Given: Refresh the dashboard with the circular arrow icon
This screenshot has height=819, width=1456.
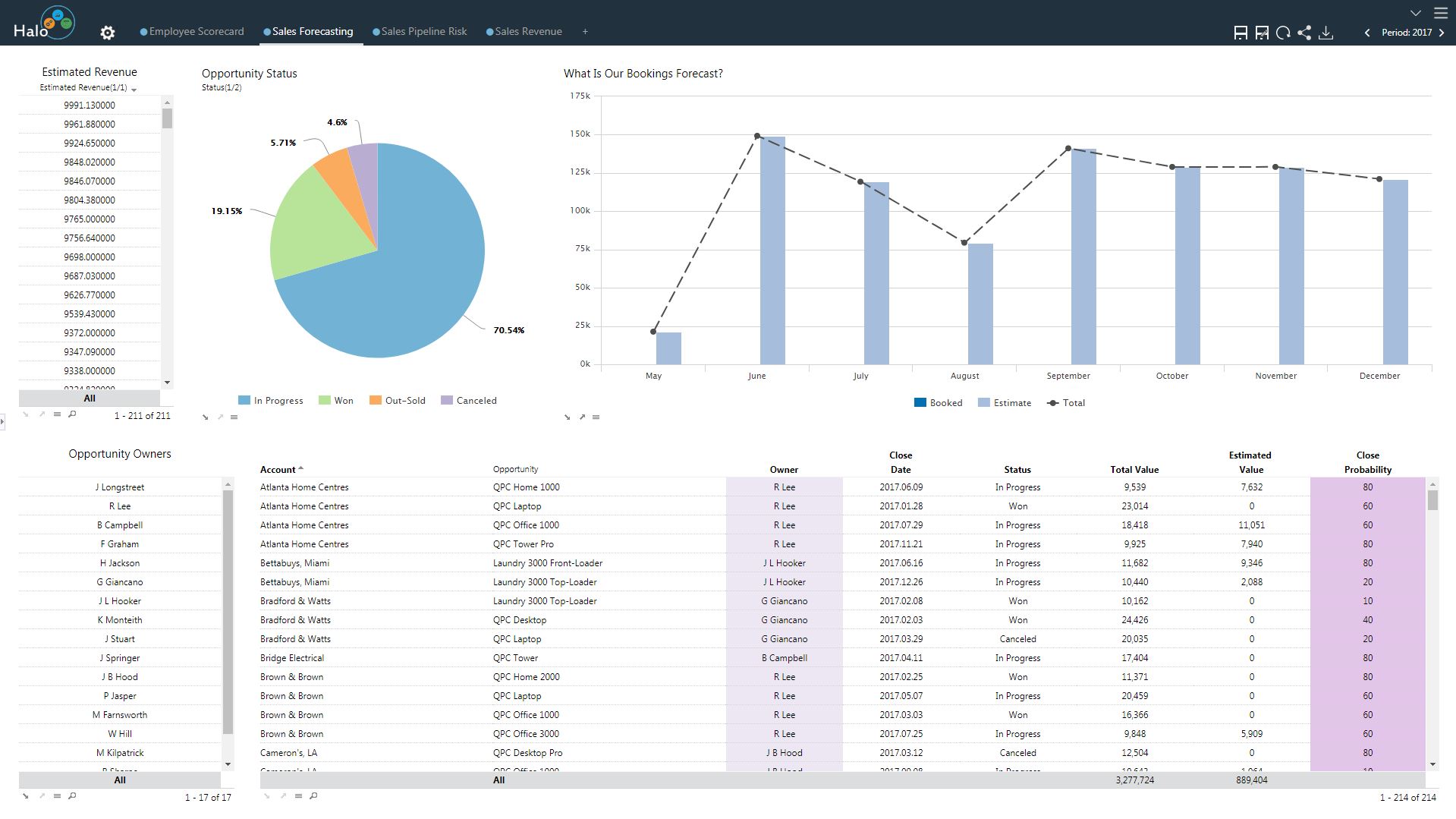Looking at the screenshot, I should (1283, 33).
